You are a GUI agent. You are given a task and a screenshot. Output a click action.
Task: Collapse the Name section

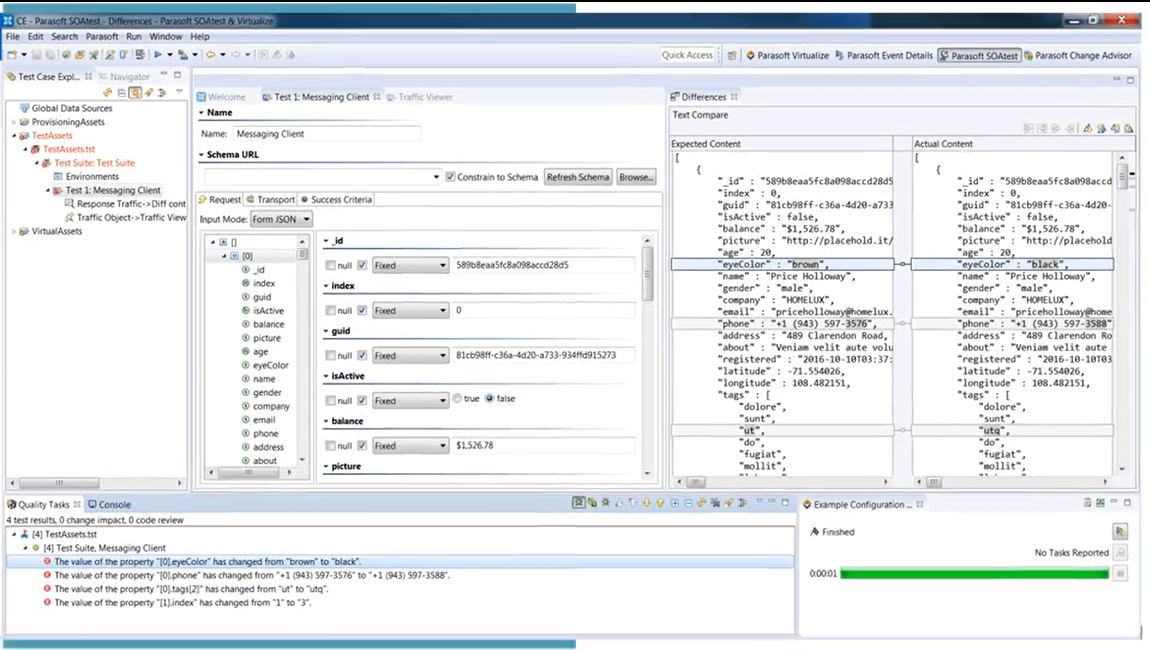click(202, 113)
